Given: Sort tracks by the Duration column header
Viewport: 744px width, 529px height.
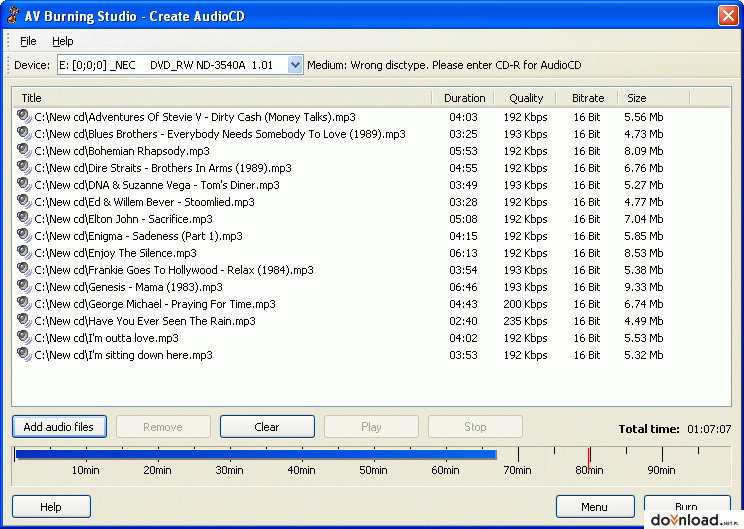Looking at the screenshot, I should (x=464, y=98).
